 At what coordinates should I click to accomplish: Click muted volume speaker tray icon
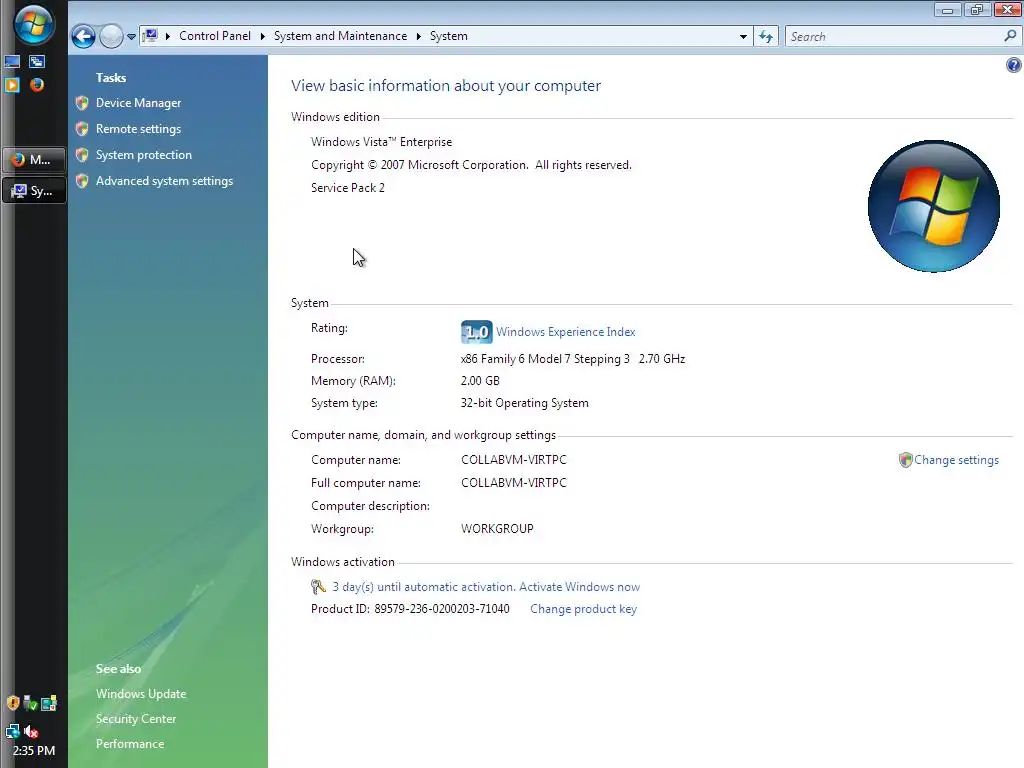click(31, 731)
